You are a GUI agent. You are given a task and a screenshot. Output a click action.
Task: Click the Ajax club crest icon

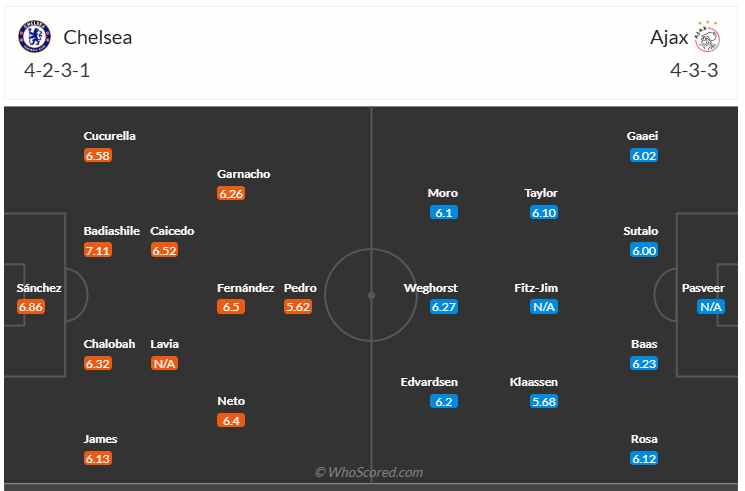click(x=709, y=37)
